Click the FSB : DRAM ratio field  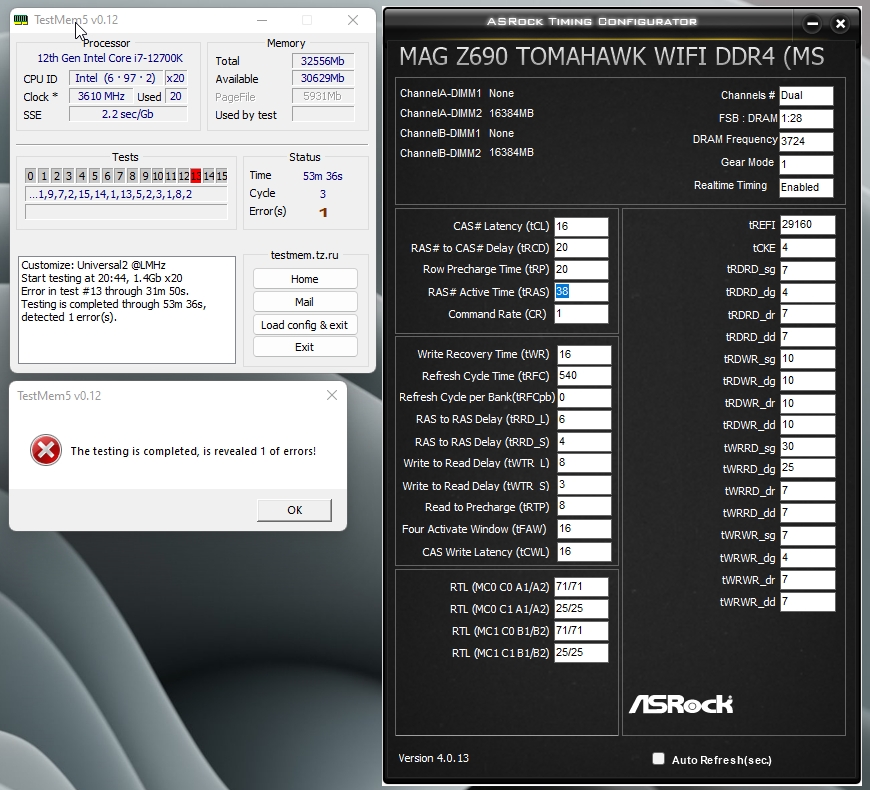coord(806,118)
